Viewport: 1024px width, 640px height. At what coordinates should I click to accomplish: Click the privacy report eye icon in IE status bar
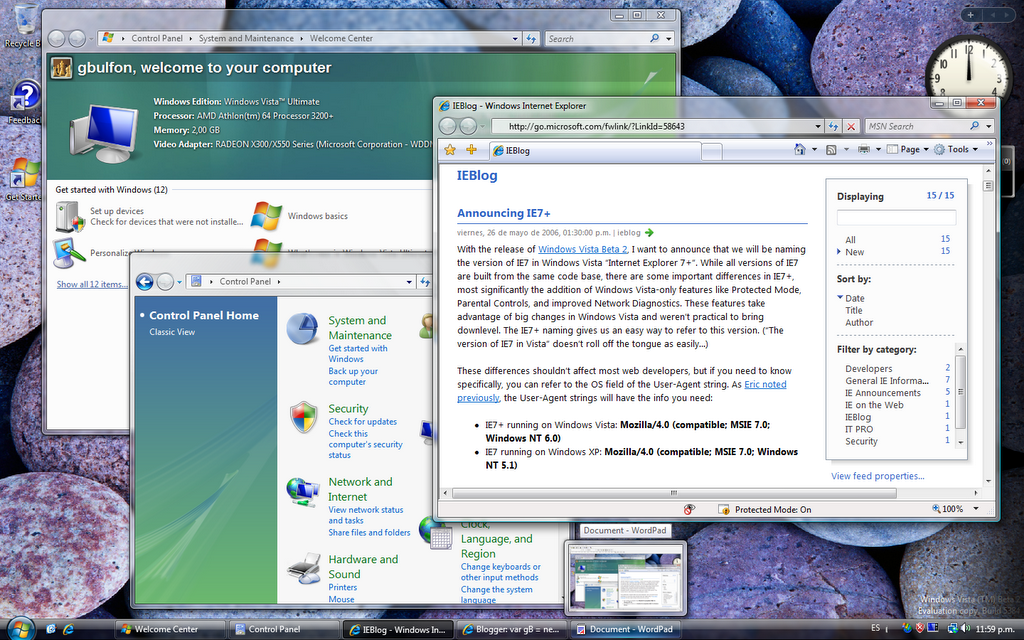[688, 509]
